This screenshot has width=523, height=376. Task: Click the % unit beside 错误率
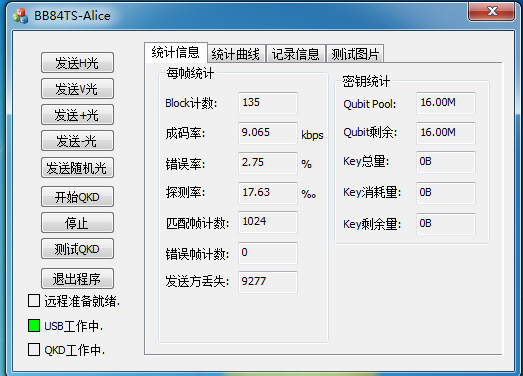click(307, 164)
